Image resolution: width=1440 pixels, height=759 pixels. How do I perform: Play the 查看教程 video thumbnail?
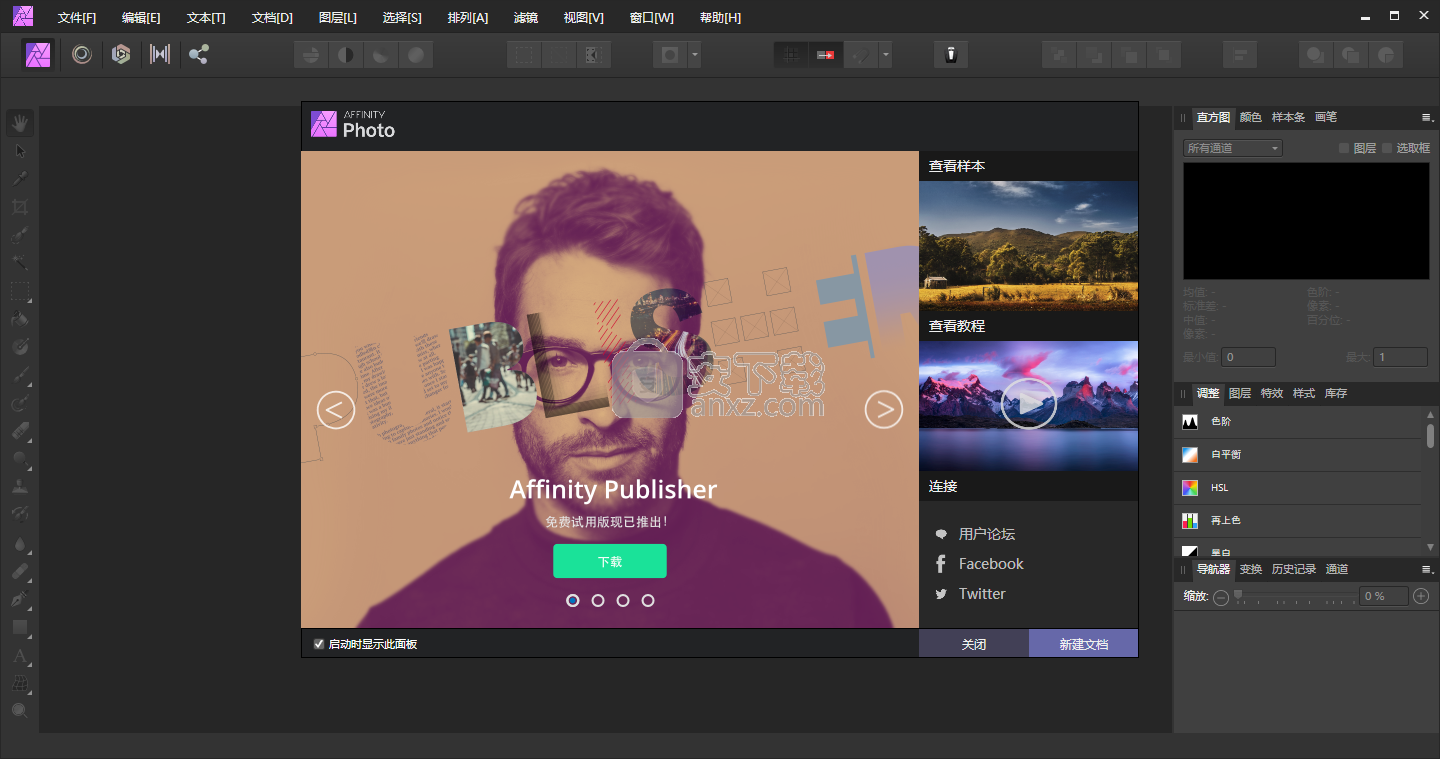click(x=1028, y=404)
